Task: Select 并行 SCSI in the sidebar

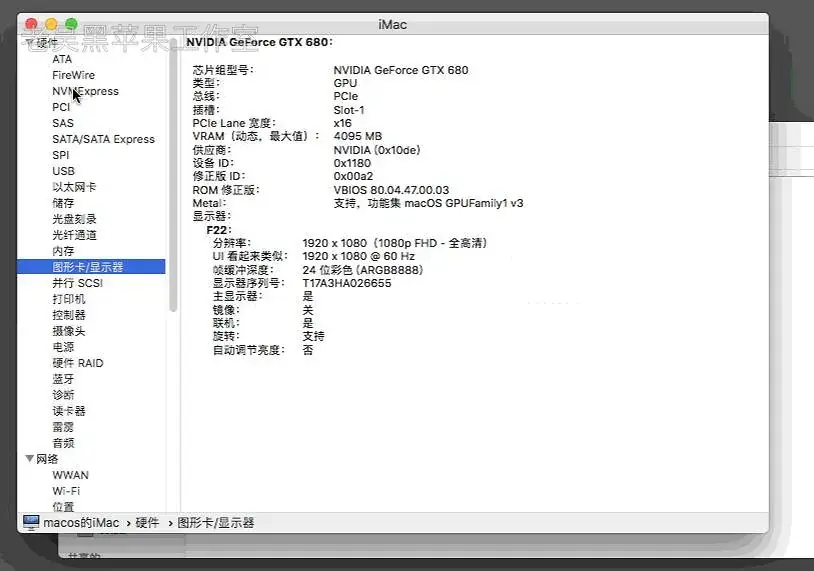Action: tap(77, 283)
